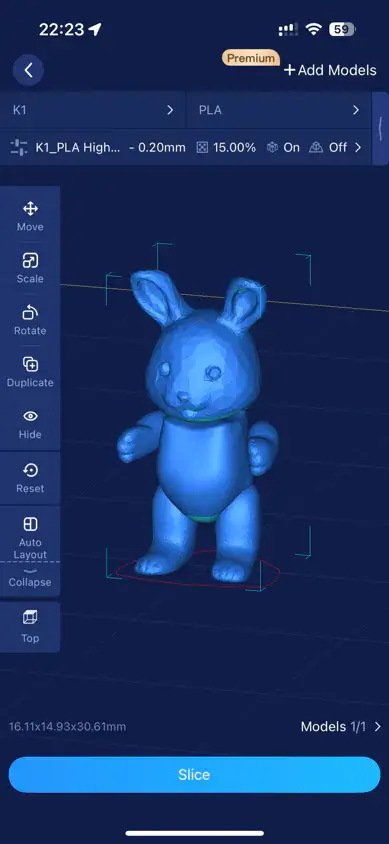Tap Add Models
This screenshot has width=389, height=844.
click(x=330, y=70)
